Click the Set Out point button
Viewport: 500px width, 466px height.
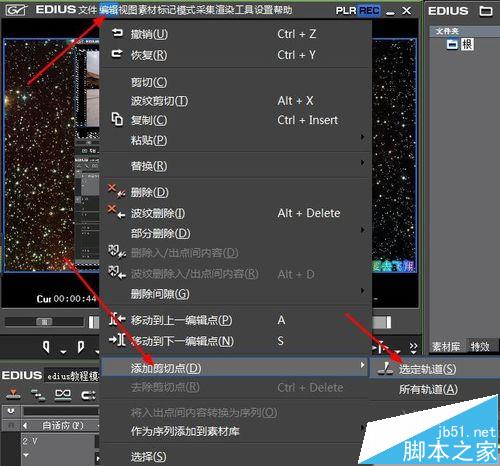click(x=80, y=347)
